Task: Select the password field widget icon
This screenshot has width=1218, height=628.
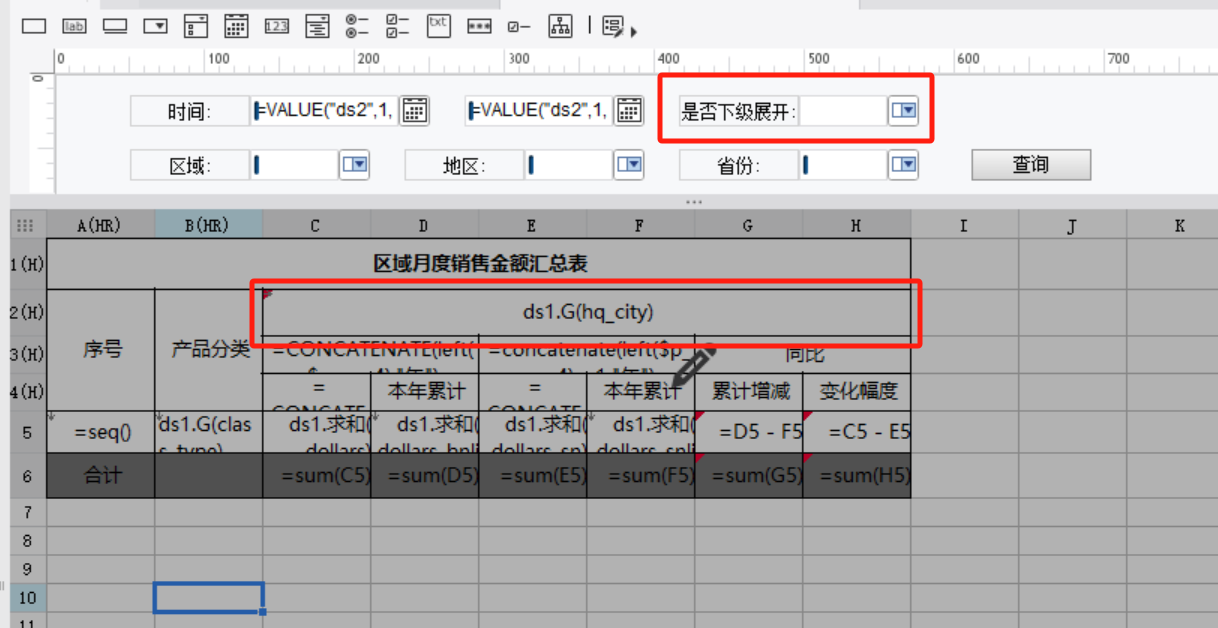Action: [x=479, y=26]
